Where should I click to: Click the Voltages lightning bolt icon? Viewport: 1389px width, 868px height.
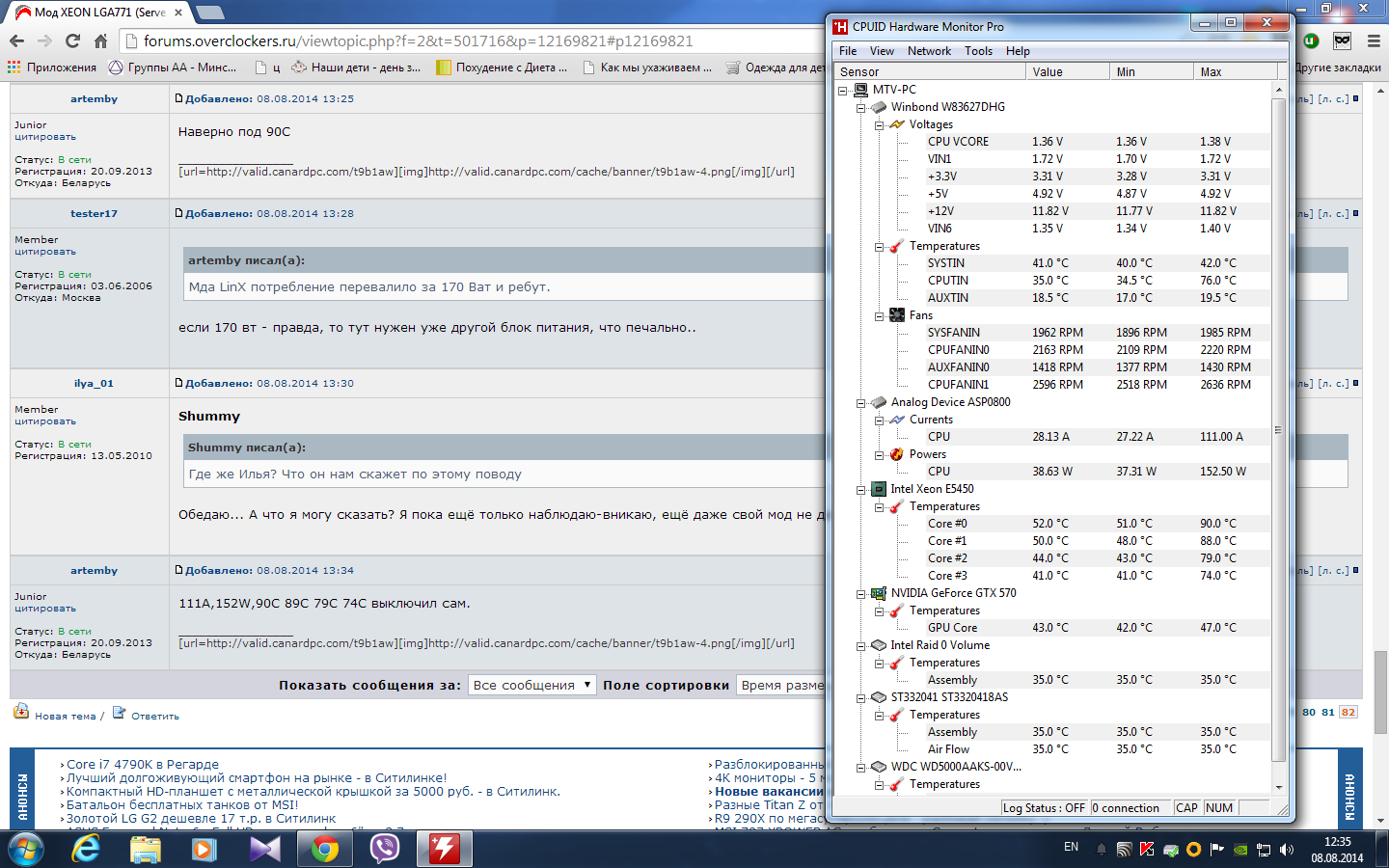pyautogui.click(x=897, y=124)
